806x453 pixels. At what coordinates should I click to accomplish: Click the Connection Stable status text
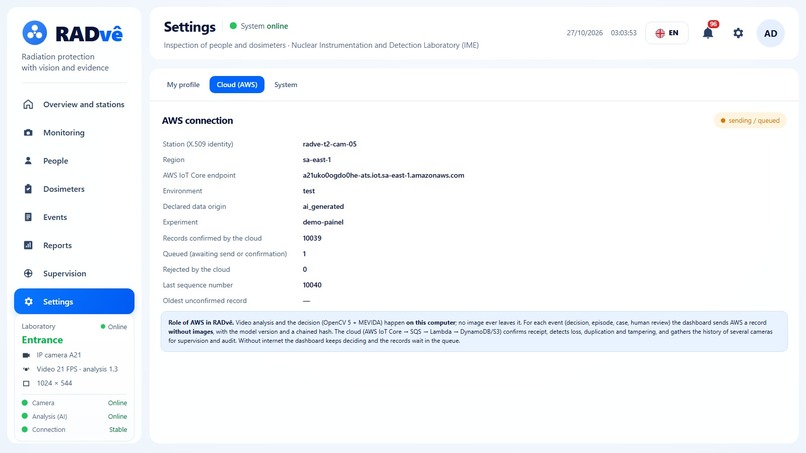[x=118, y=429]
